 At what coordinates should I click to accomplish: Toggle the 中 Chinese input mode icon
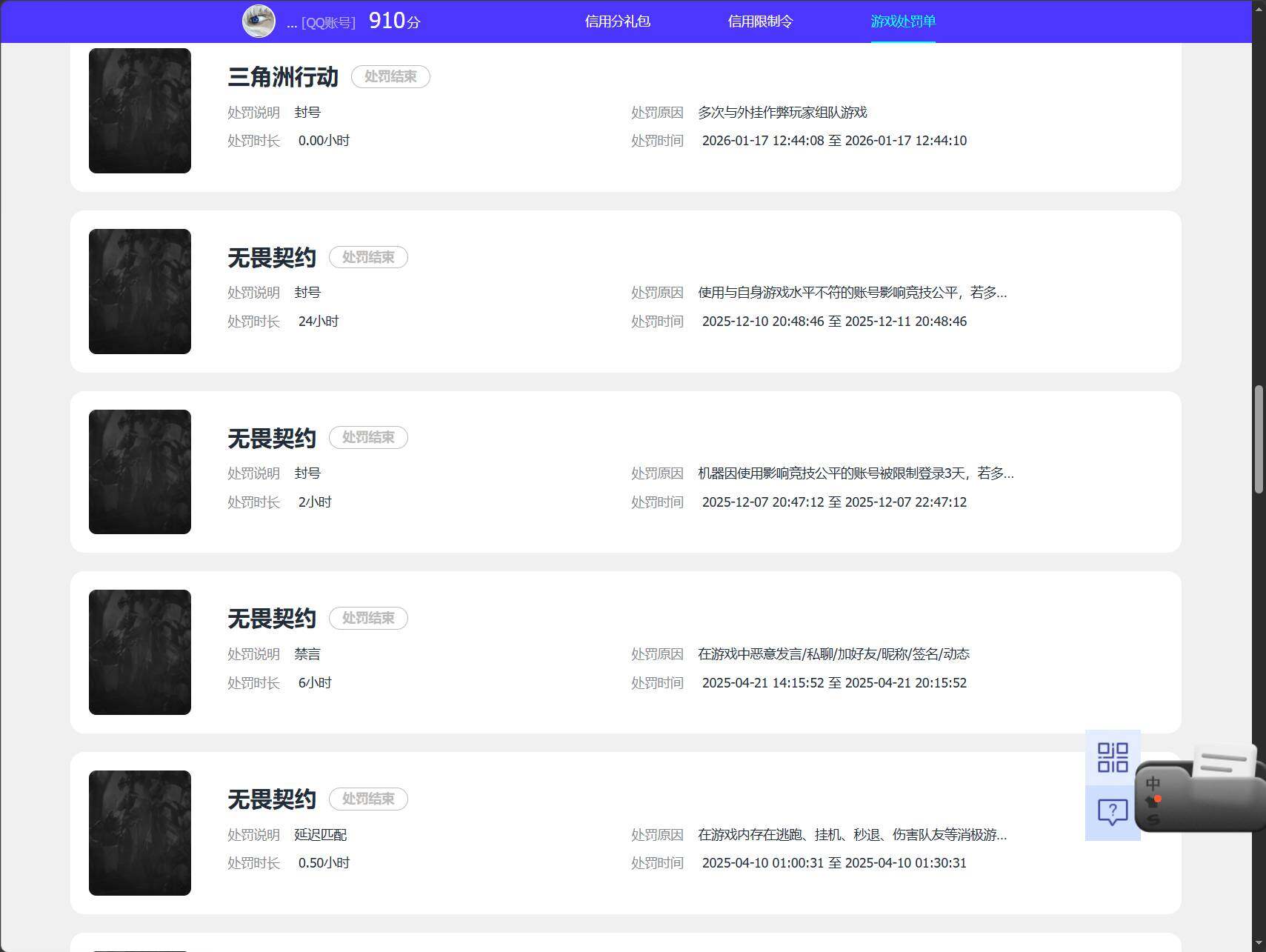pyautogui.click(x=1153, y=783)
